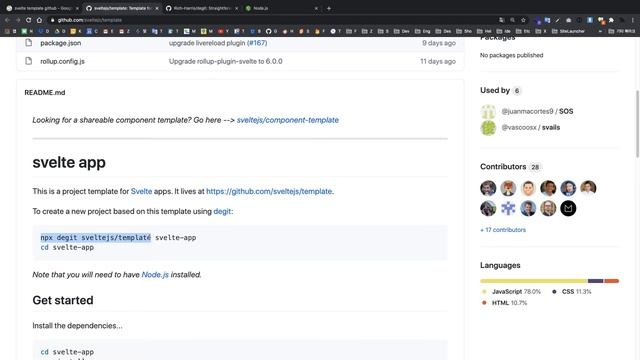The image size is (640, 360).
Task: Close the Node.js browser tab
Action: [x=316, y=8]
